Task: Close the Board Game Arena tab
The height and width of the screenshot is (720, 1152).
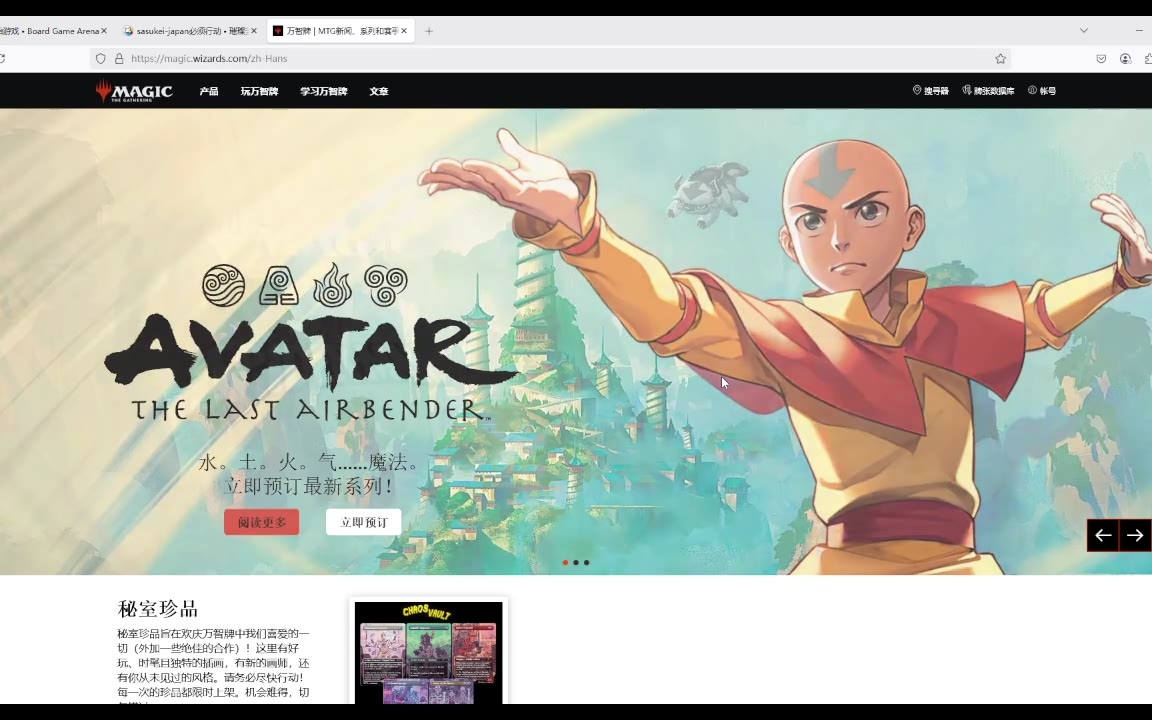Action: click(x=104, y=31)
